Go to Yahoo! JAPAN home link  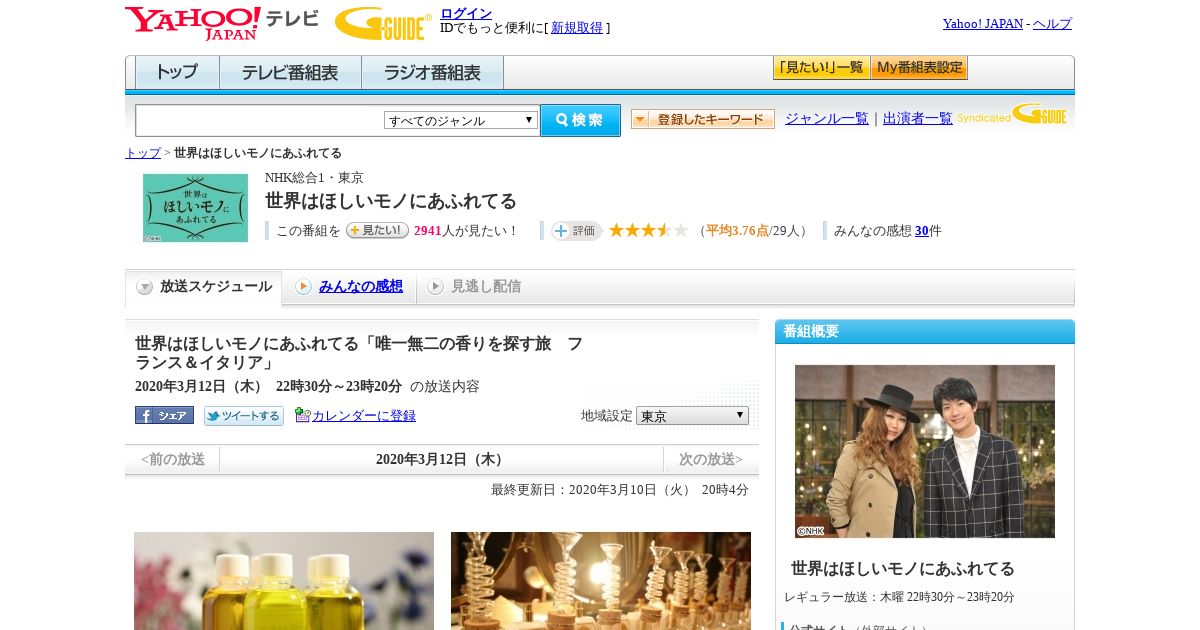pyautogui.click(x=983, y=23)
